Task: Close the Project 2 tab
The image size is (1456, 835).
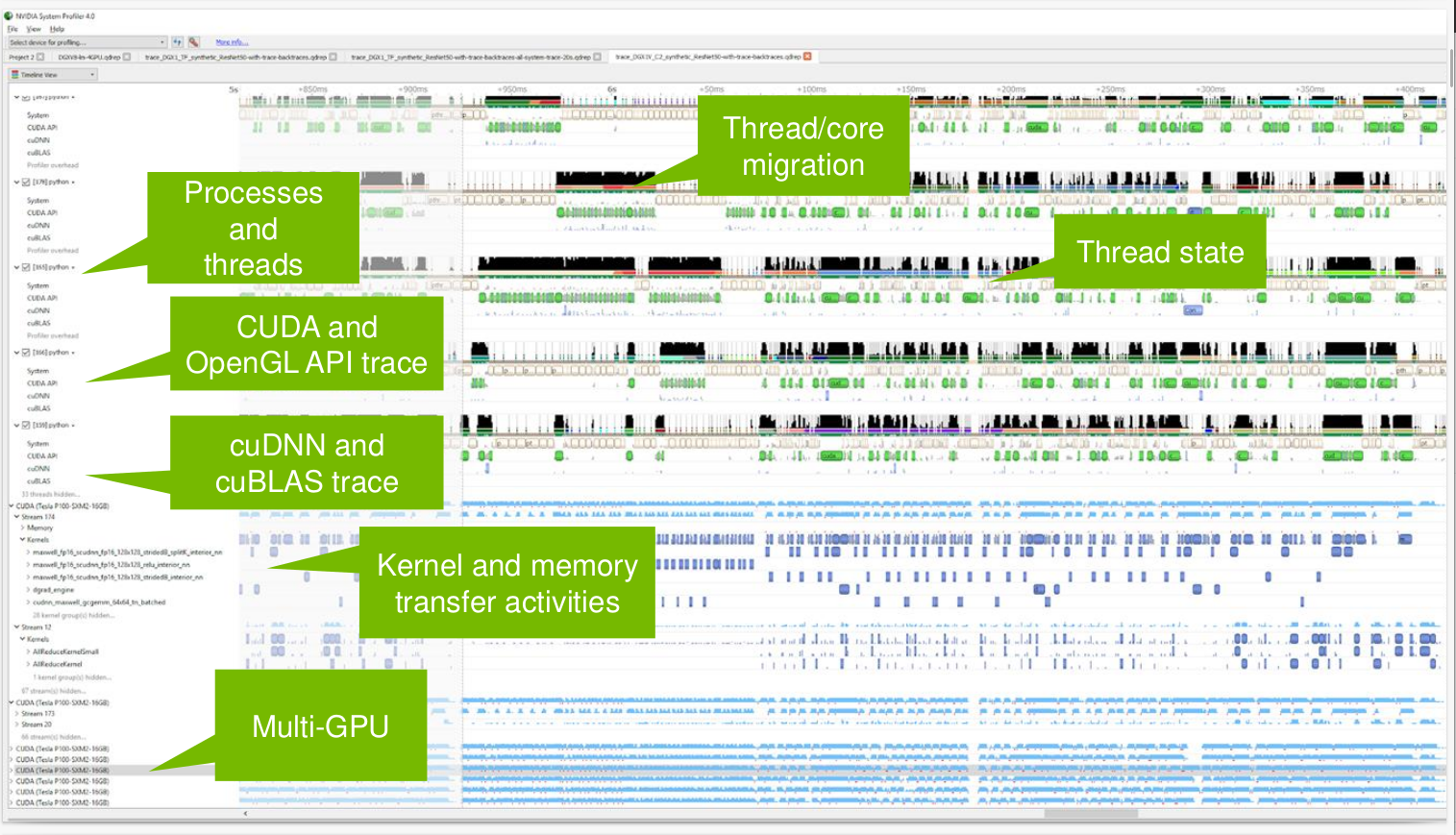Action: click(x=40, y=57)
